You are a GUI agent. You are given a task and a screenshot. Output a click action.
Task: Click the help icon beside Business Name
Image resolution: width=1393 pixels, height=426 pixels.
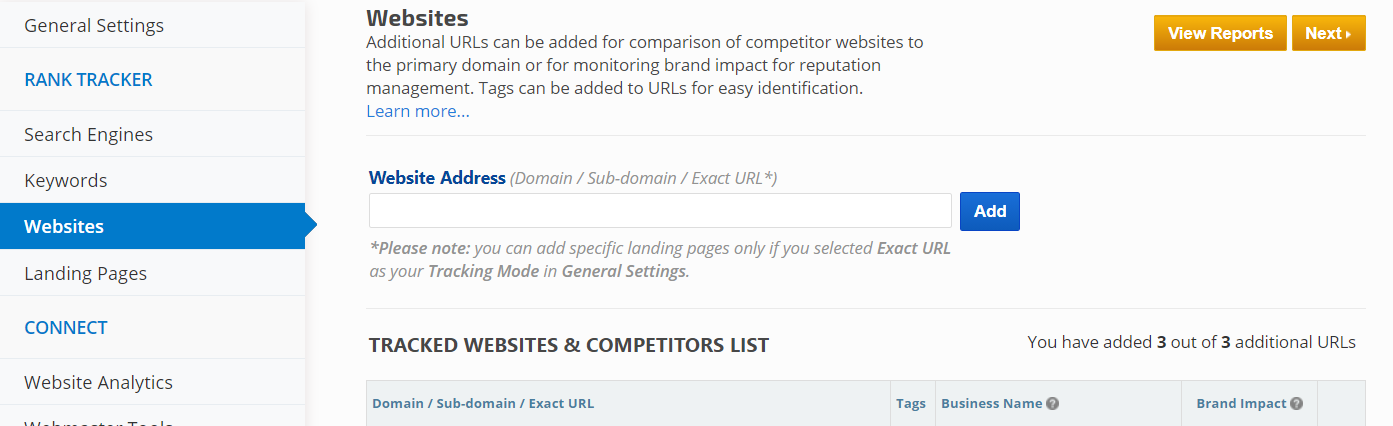pos(1053,404)
